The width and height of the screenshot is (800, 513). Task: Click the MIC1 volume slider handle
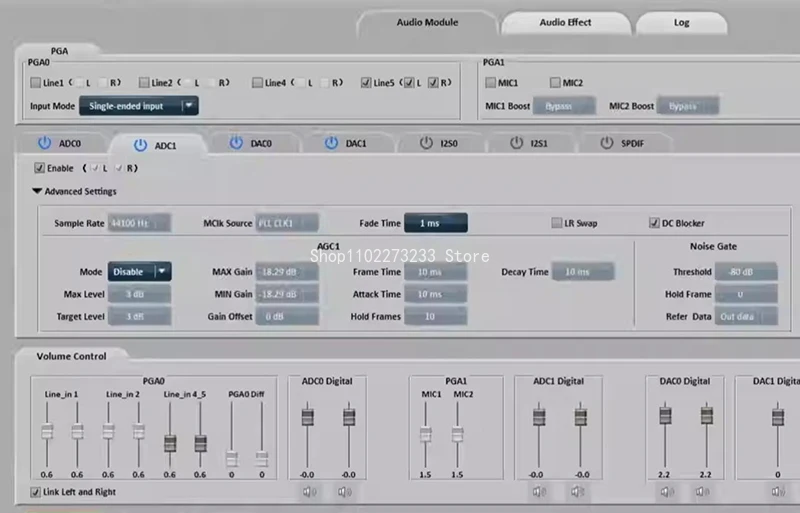click(x=425, y=434)
